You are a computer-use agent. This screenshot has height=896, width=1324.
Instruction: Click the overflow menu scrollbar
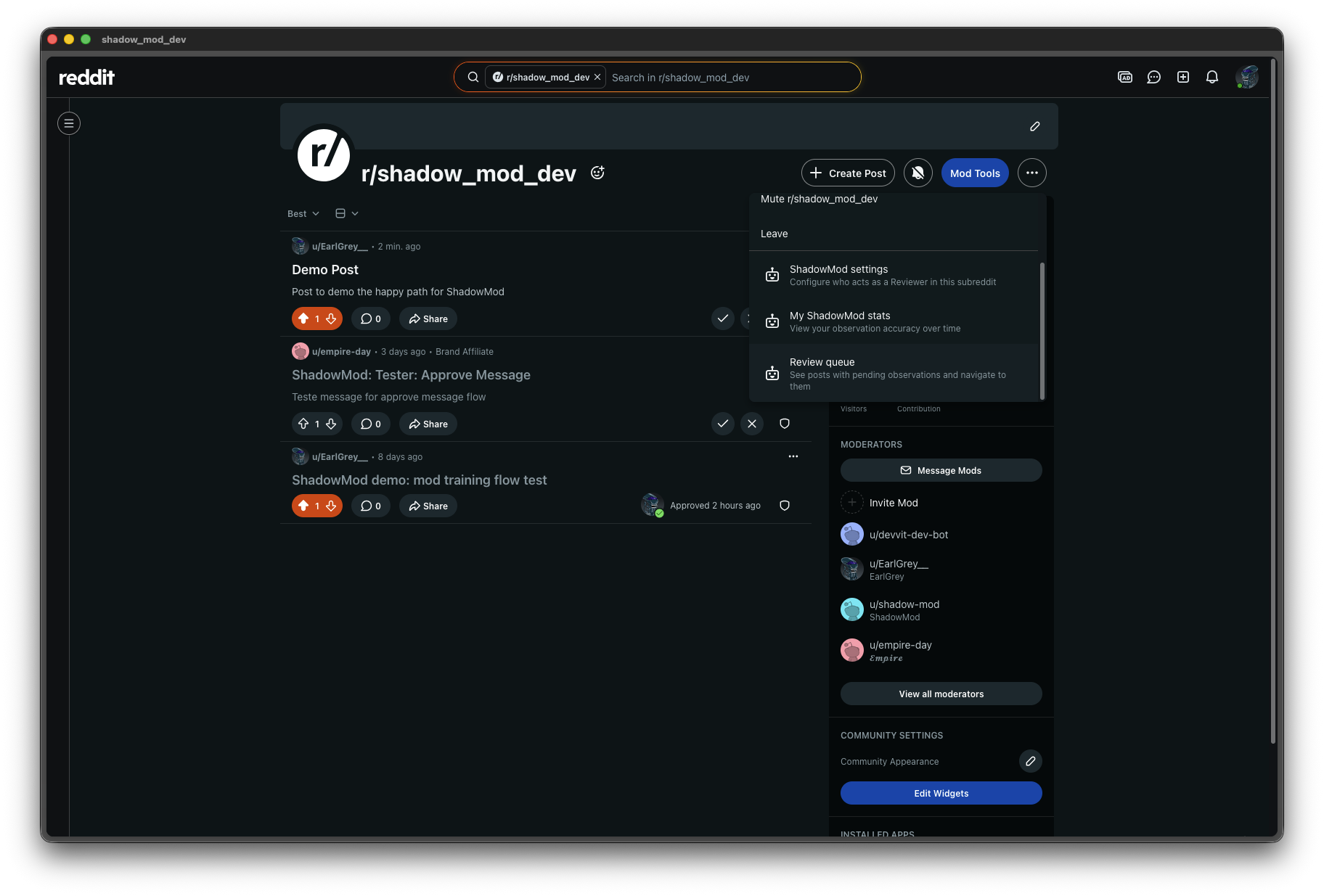(x=1042, y=331)
